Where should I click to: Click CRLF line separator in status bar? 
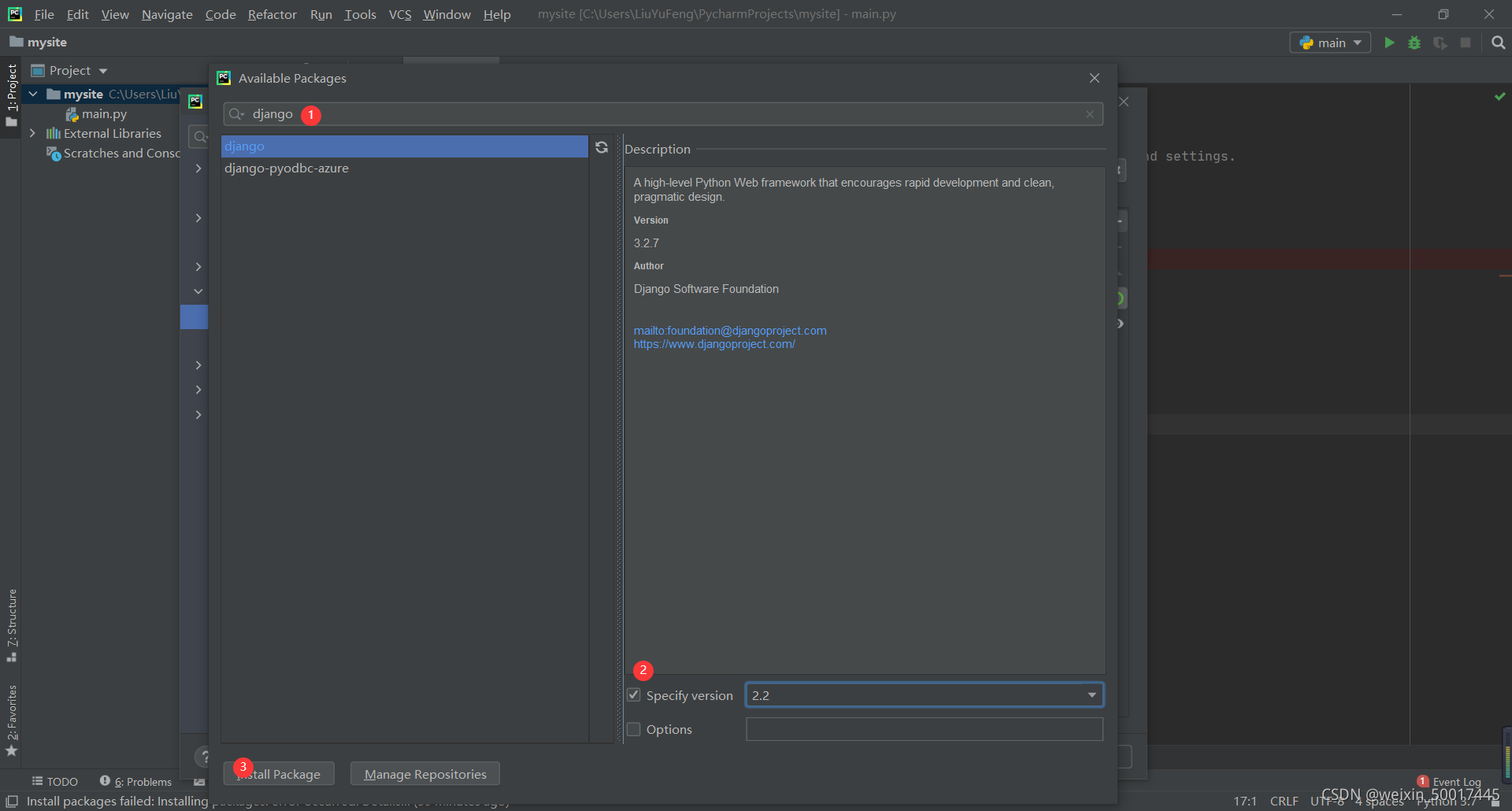click(x=1284, y=801)
